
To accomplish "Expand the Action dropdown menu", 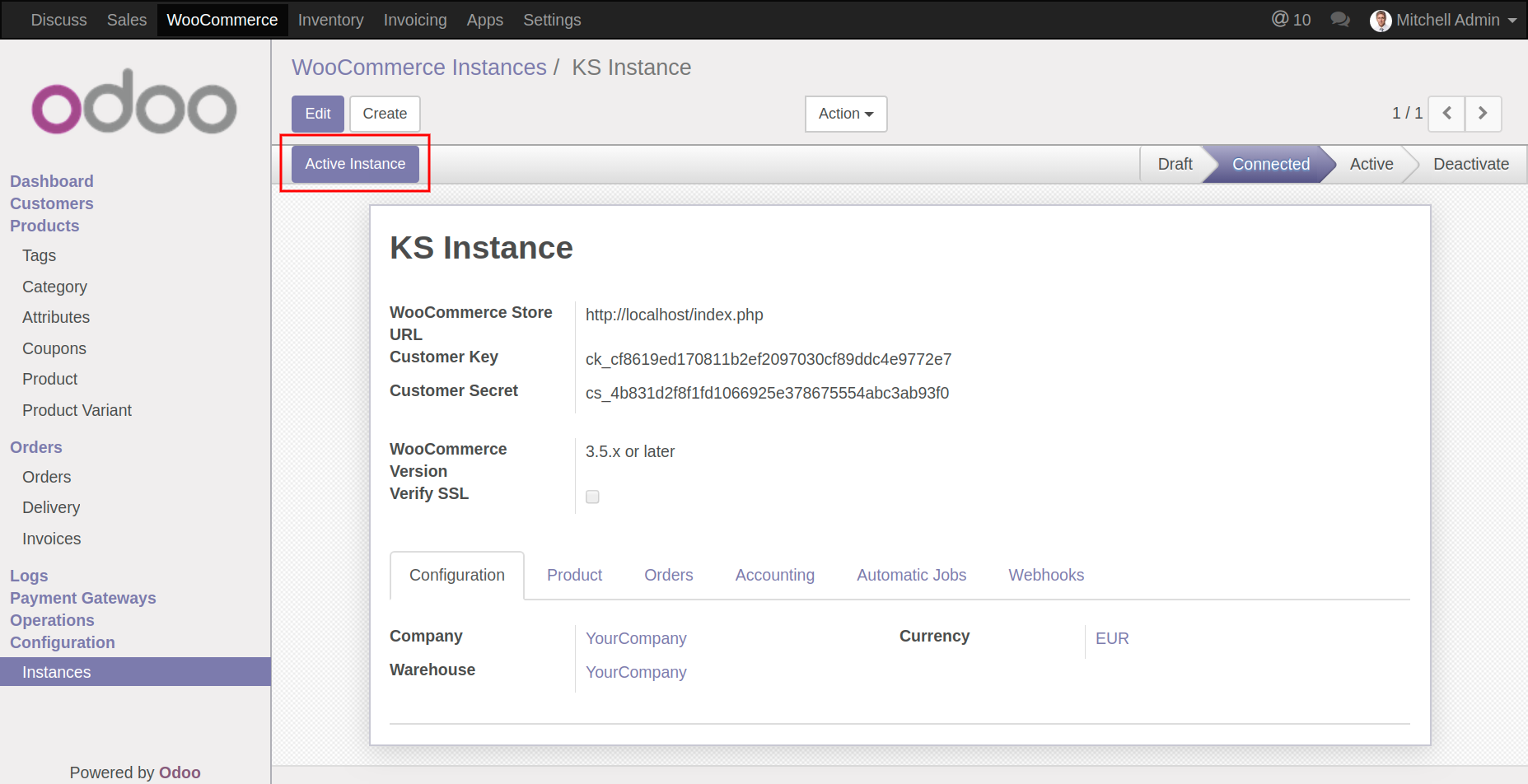I will tap(845, 114).
